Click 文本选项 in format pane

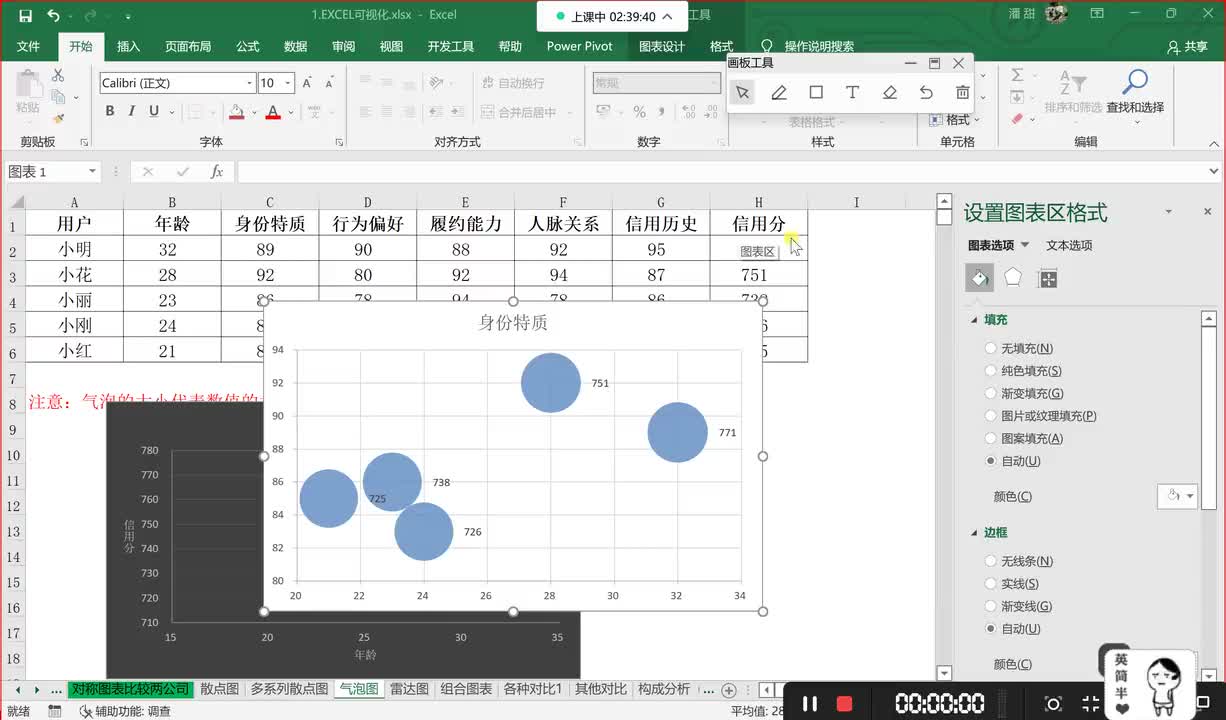click(x=1069, y=245)
